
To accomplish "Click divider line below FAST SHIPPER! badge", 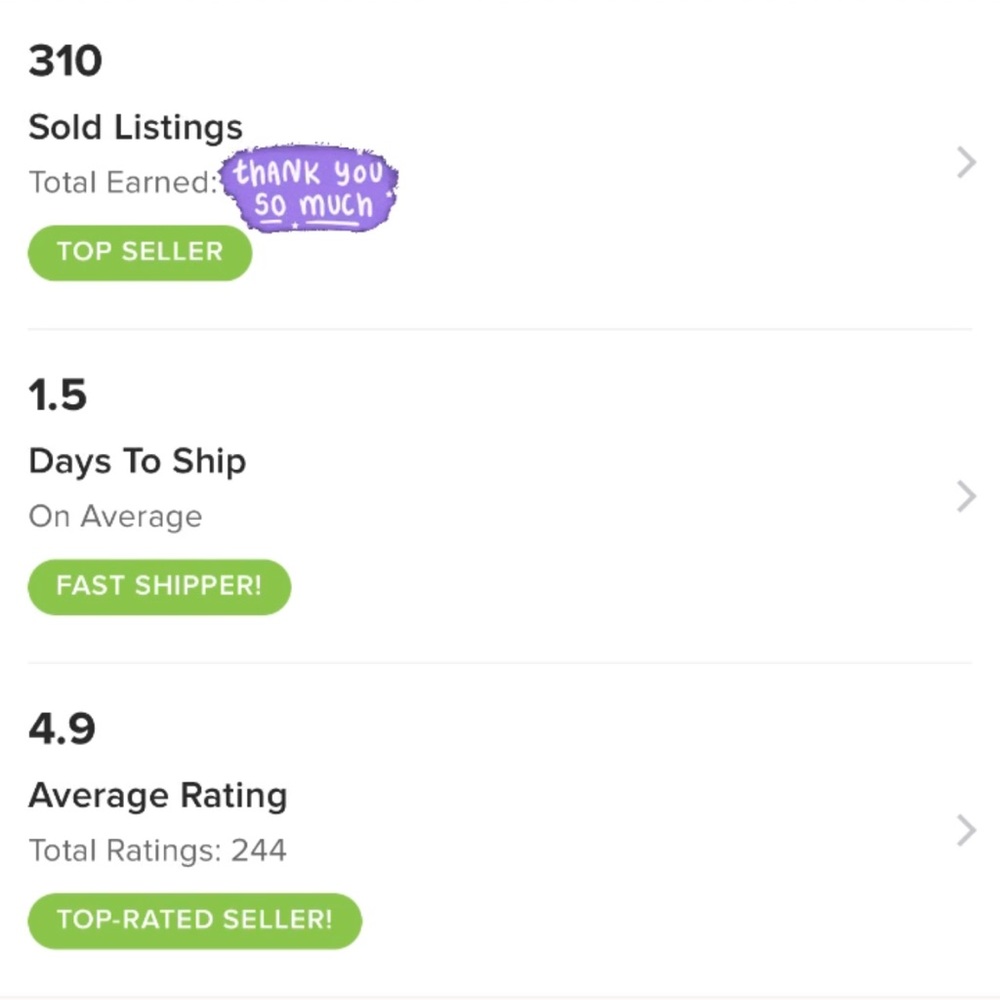I will tap(500, 662).
